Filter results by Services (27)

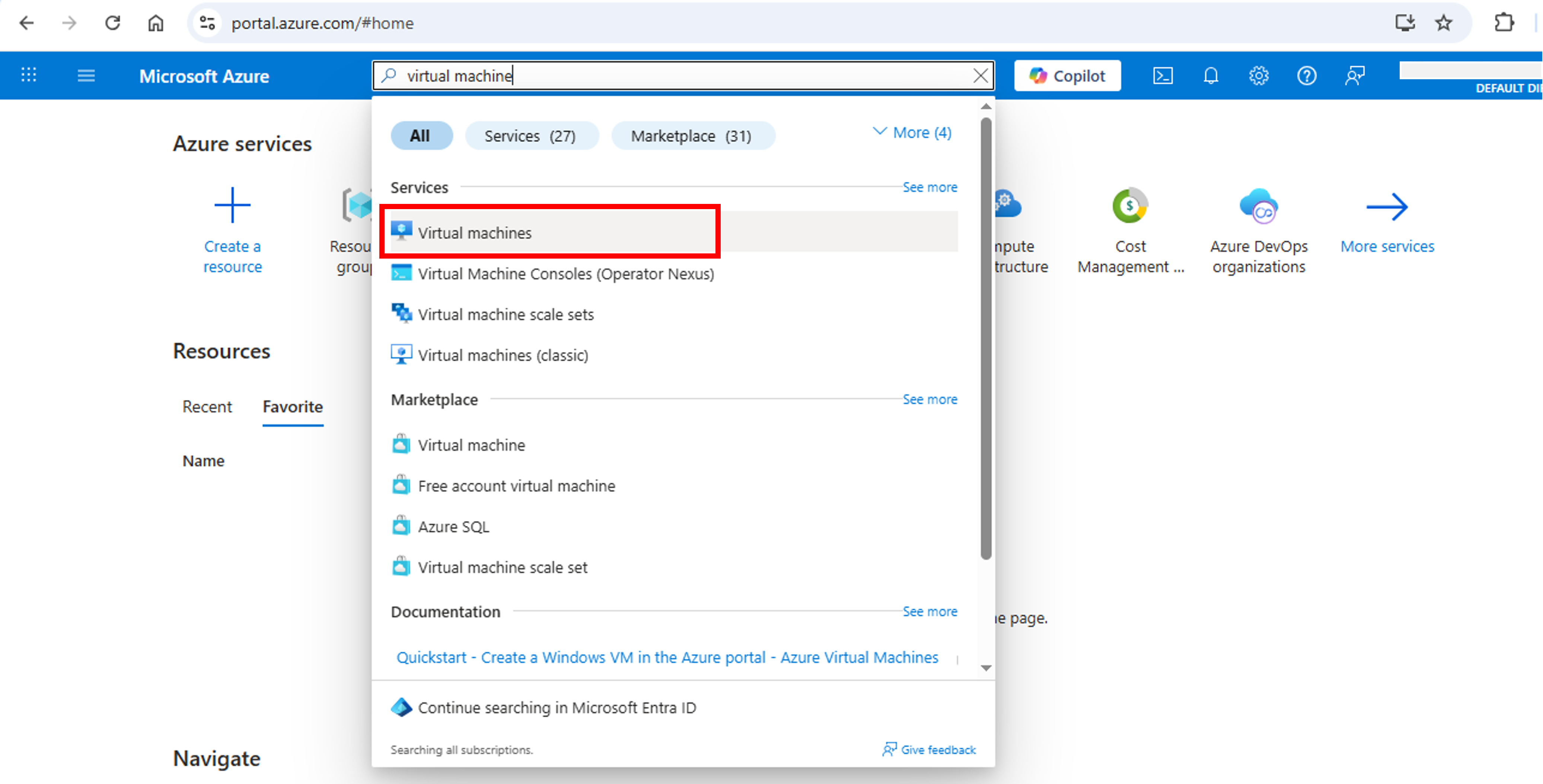pyautogui.click(x=531, y=135)
